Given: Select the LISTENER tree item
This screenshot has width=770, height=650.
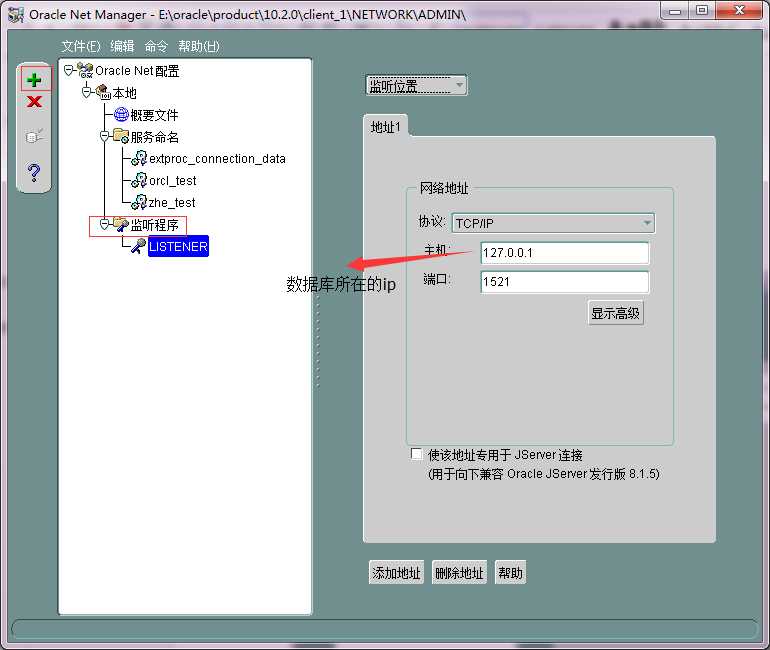Looking at the screenshot, I should (178, 246).
